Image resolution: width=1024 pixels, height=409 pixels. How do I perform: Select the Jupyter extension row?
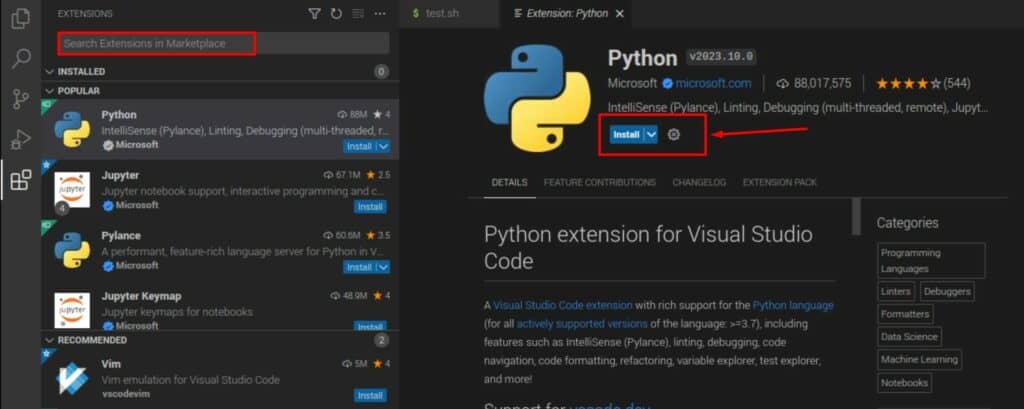(221, 190)
